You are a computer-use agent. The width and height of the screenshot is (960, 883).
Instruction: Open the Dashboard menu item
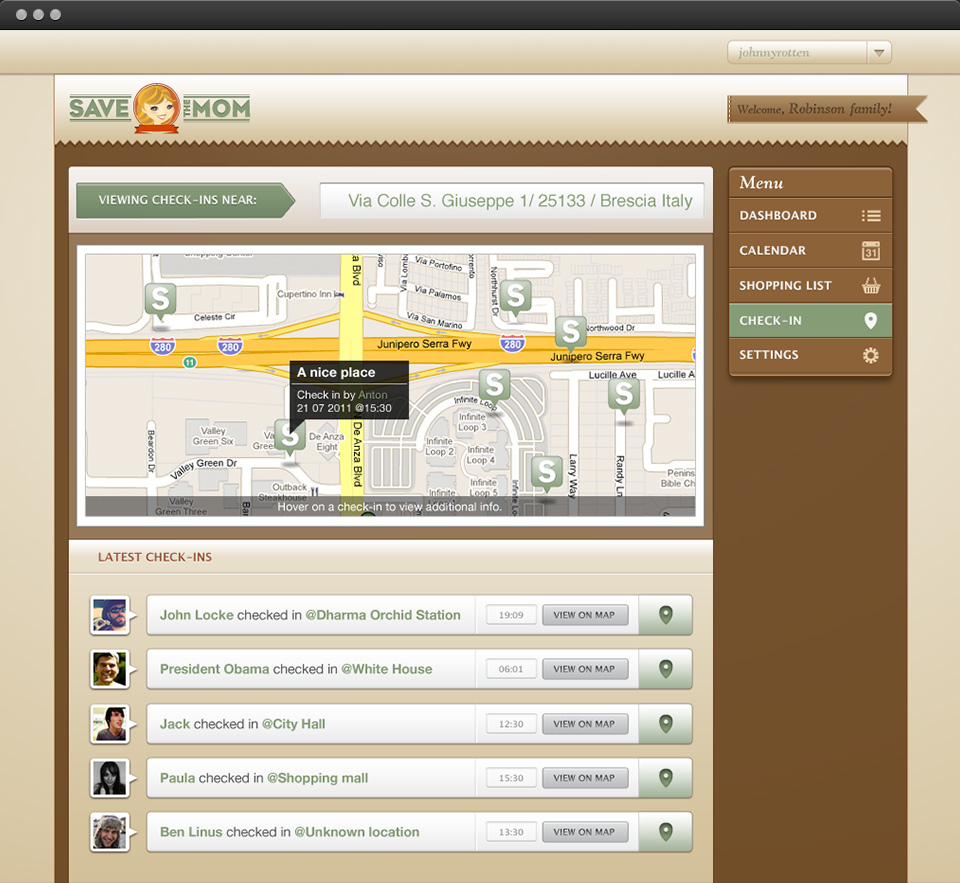(x=810, y=216)
